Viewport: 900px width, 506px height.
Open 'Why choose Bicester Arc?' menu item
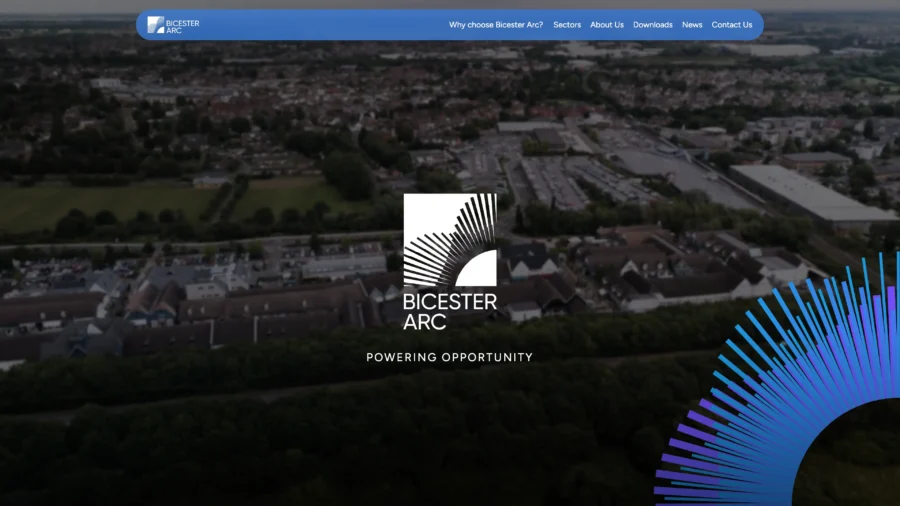pos(496,25)
